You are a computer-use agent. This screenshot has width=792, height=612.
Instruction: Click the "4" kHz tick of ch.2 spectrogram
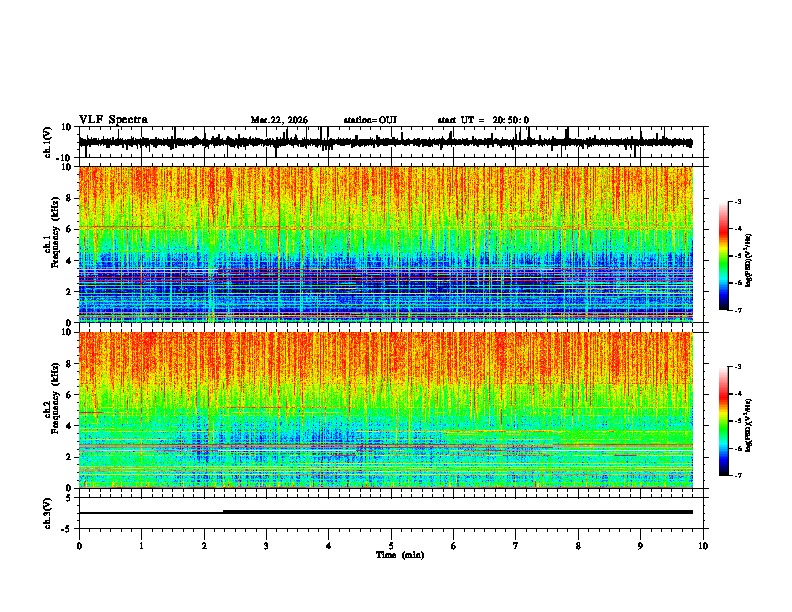70,426
